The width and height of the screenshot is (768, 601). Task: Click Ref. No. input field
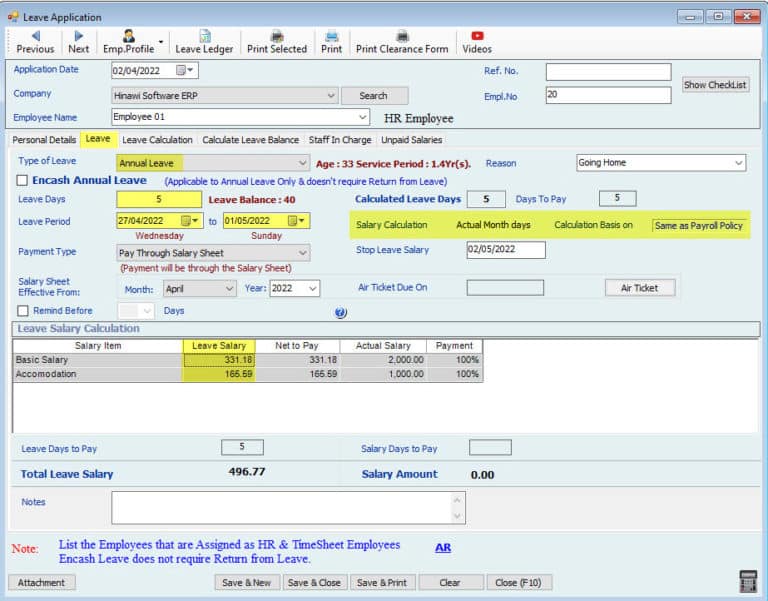608,72
